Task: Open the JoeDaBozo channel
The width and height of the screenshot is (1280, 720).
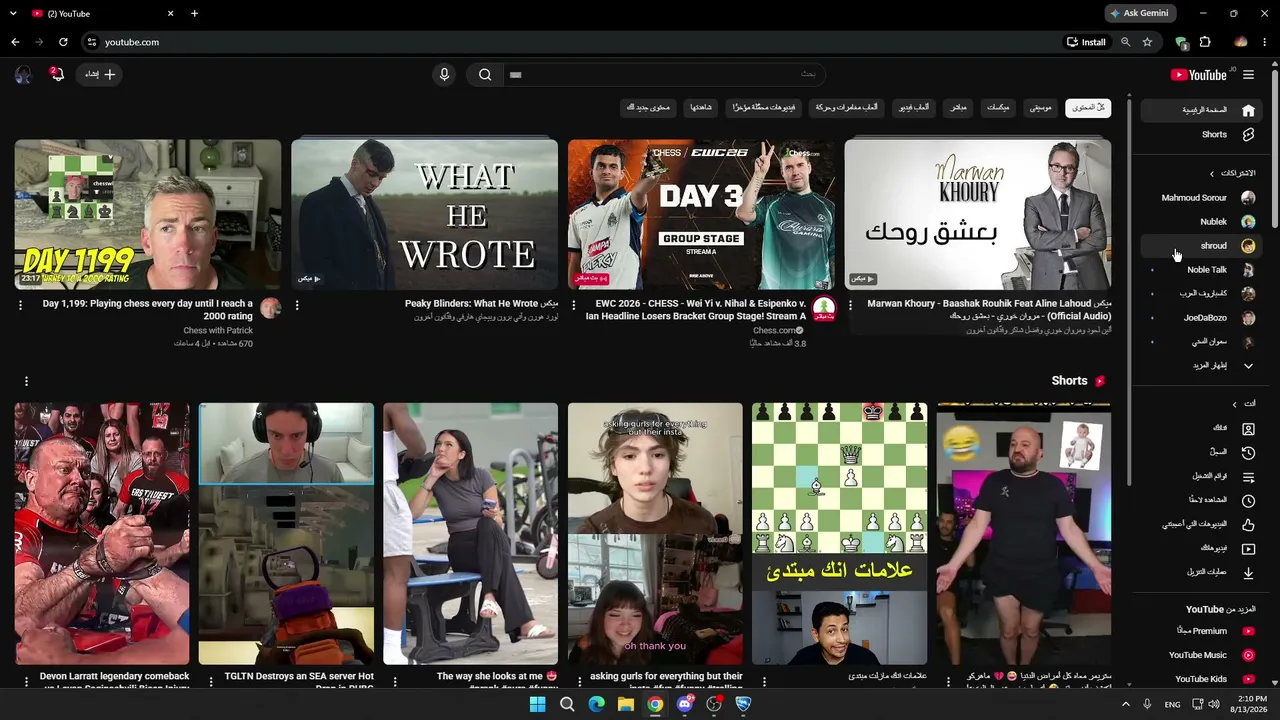Action: coord(1203,318)
